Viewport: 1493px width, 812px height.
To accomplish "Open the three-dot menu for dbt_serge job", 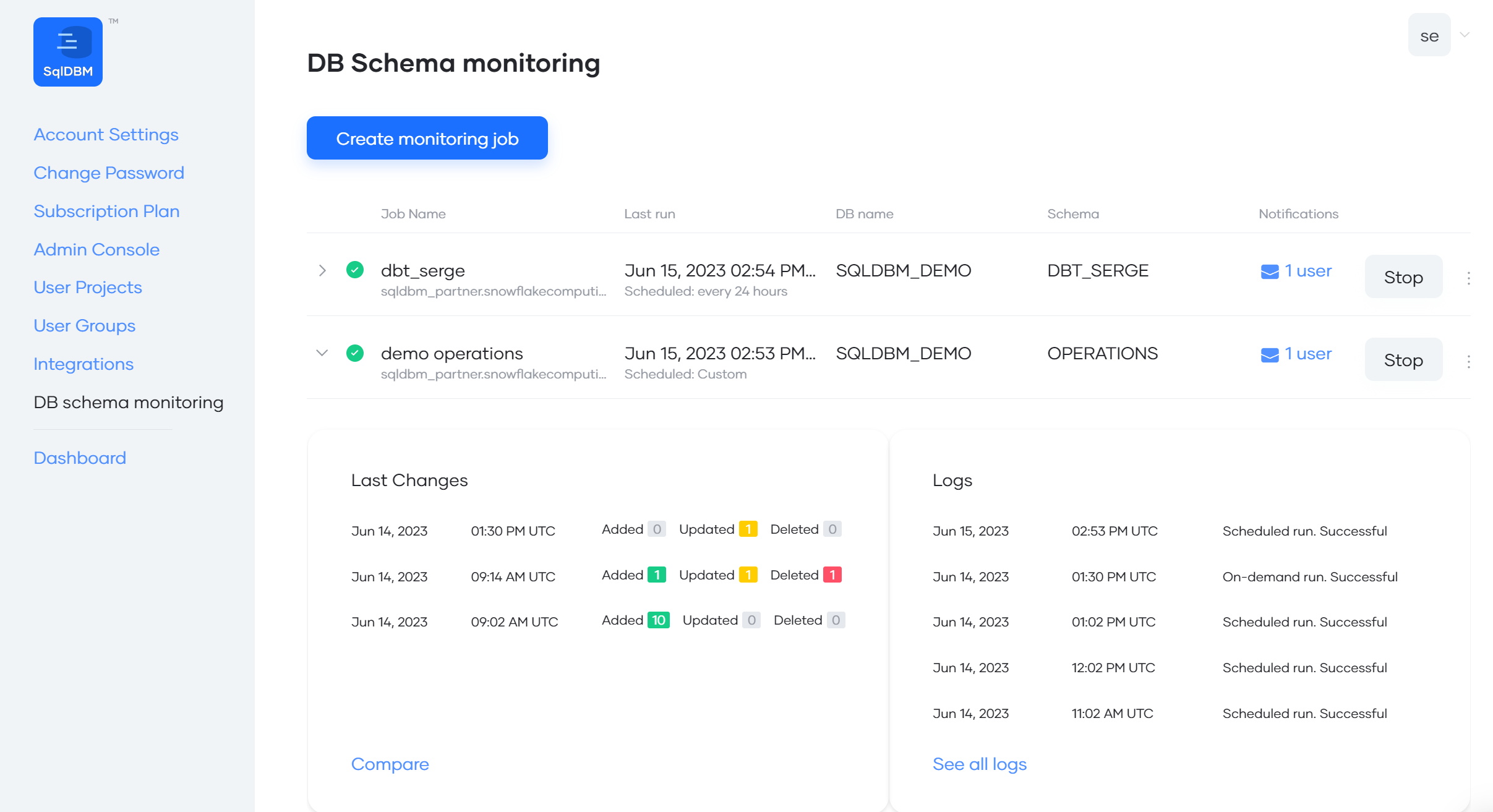I will click(x=1469, y=278).
